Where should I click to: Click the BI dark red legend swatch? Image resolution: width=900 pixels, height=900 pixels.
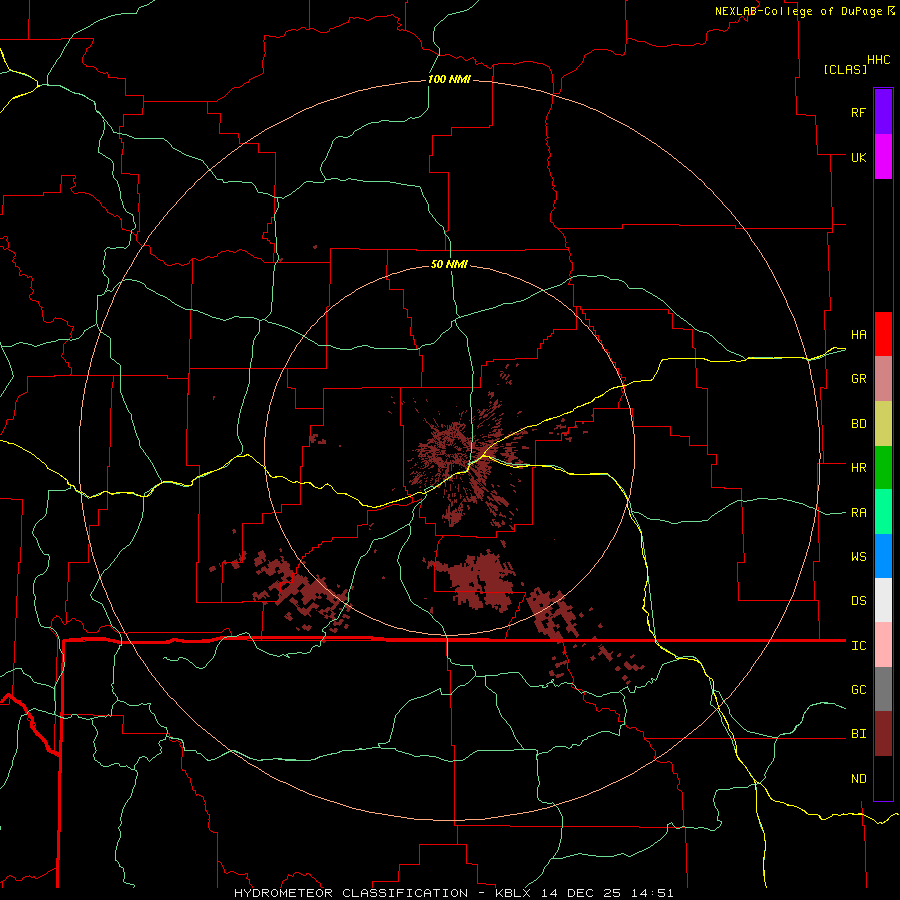pyautogui.click(x=883, y=734)
